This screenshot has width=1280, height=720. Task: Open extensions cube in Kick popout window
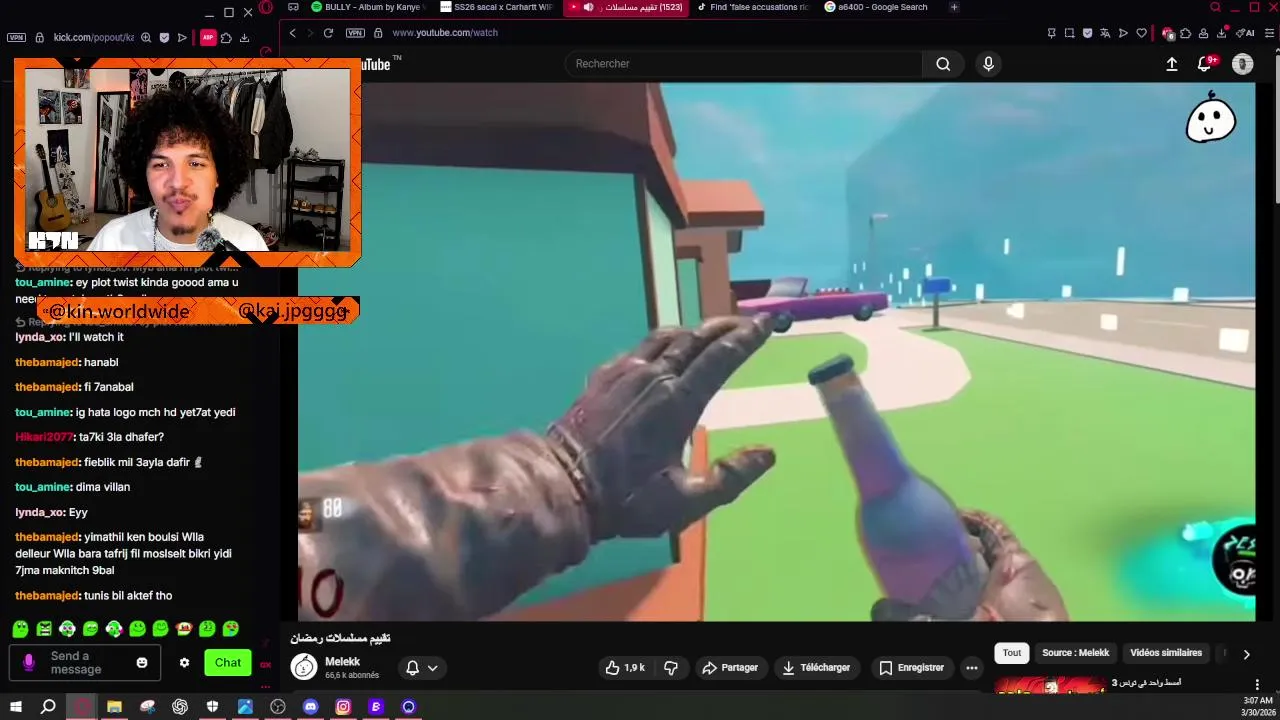tap(226, 38)
